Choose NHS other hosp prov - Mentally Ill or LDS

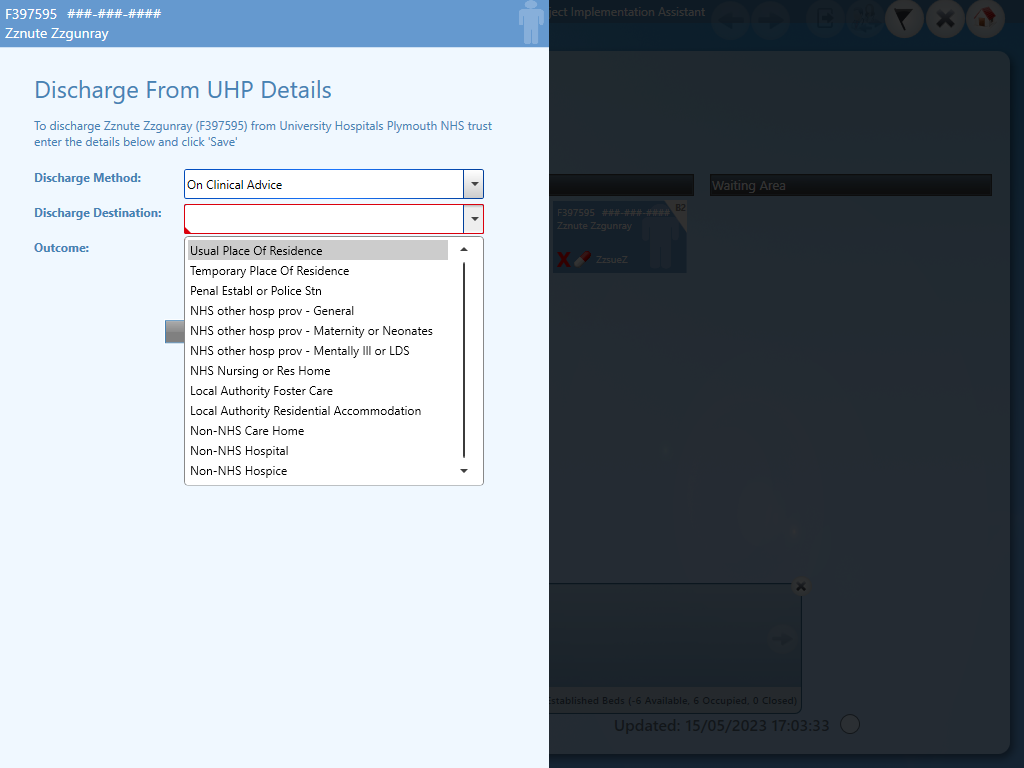tap(318, 351)
